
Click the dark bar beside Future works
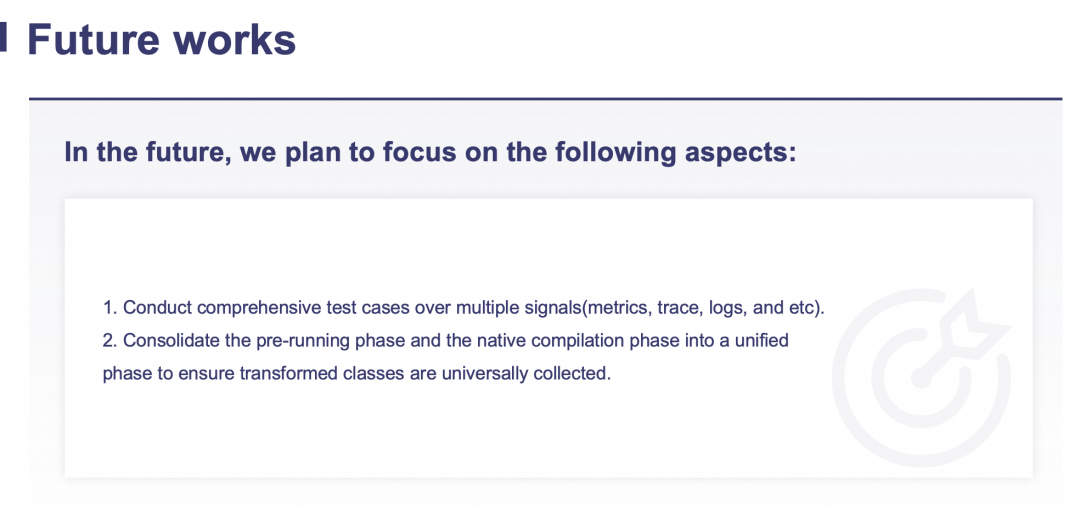pos(3,37)
